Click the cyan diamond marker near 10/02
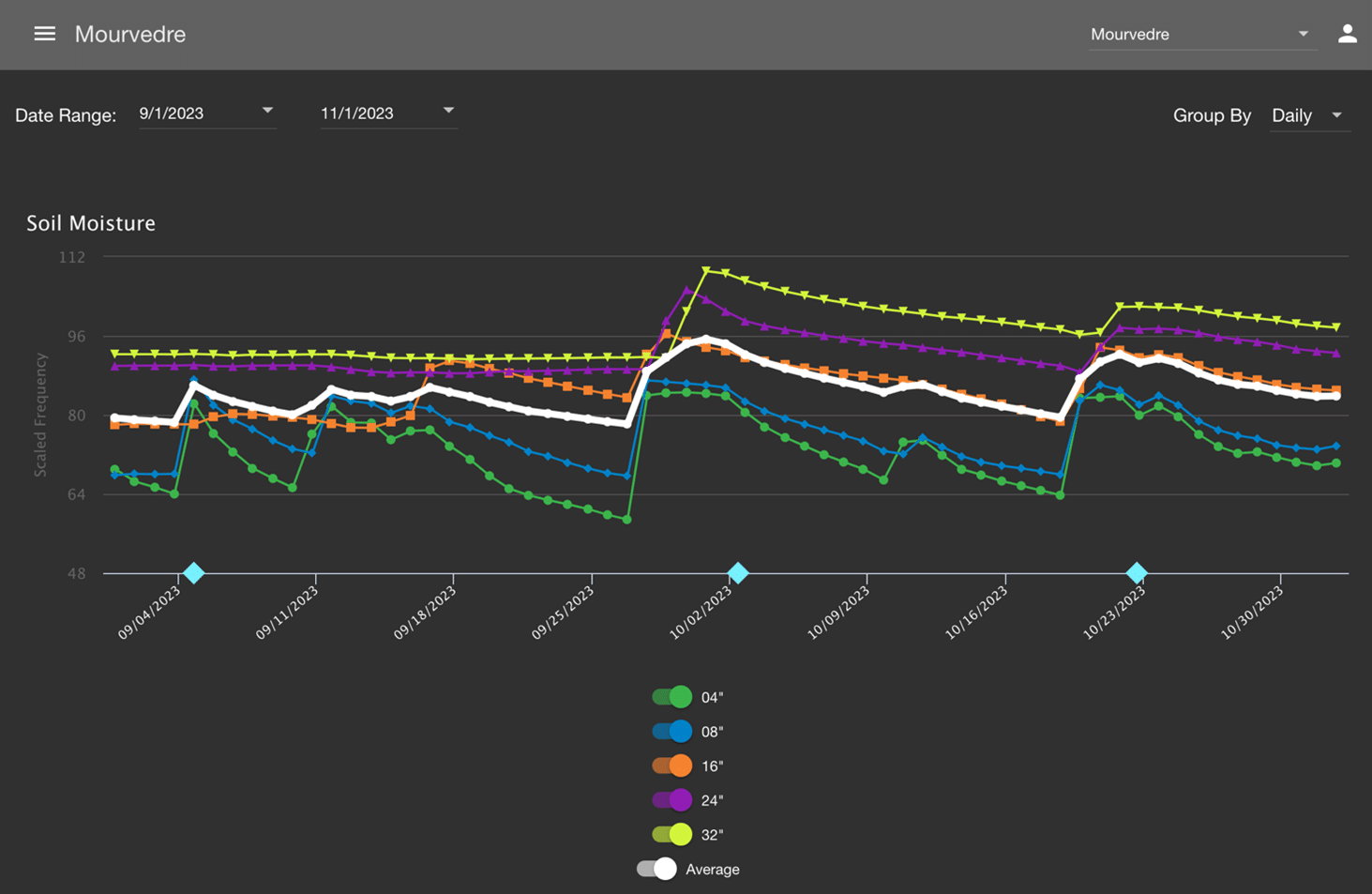 click(x=738, y=573)
